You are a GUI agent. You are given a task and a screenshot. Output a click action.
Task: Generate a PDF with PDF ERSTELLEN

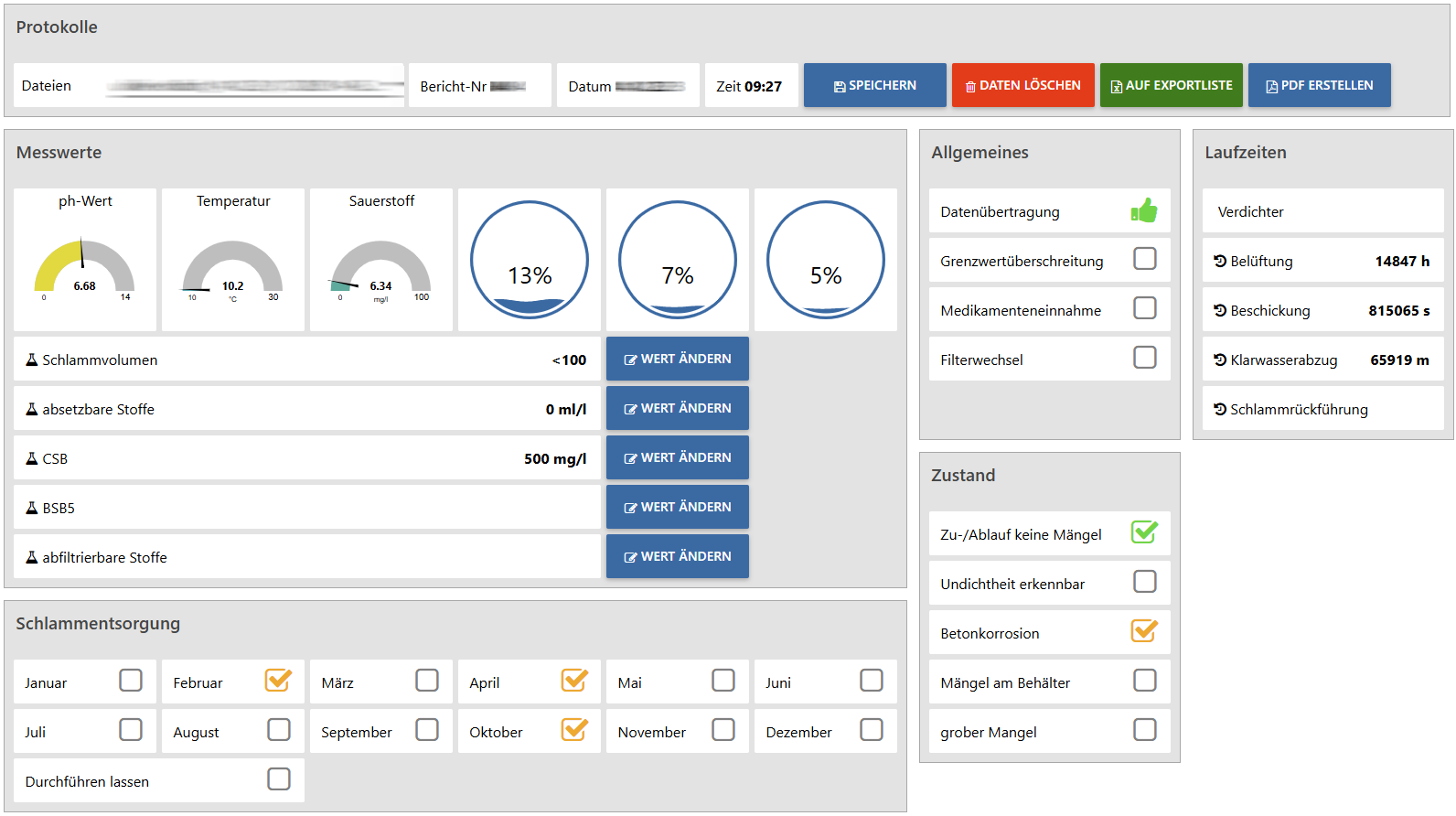1319,85
